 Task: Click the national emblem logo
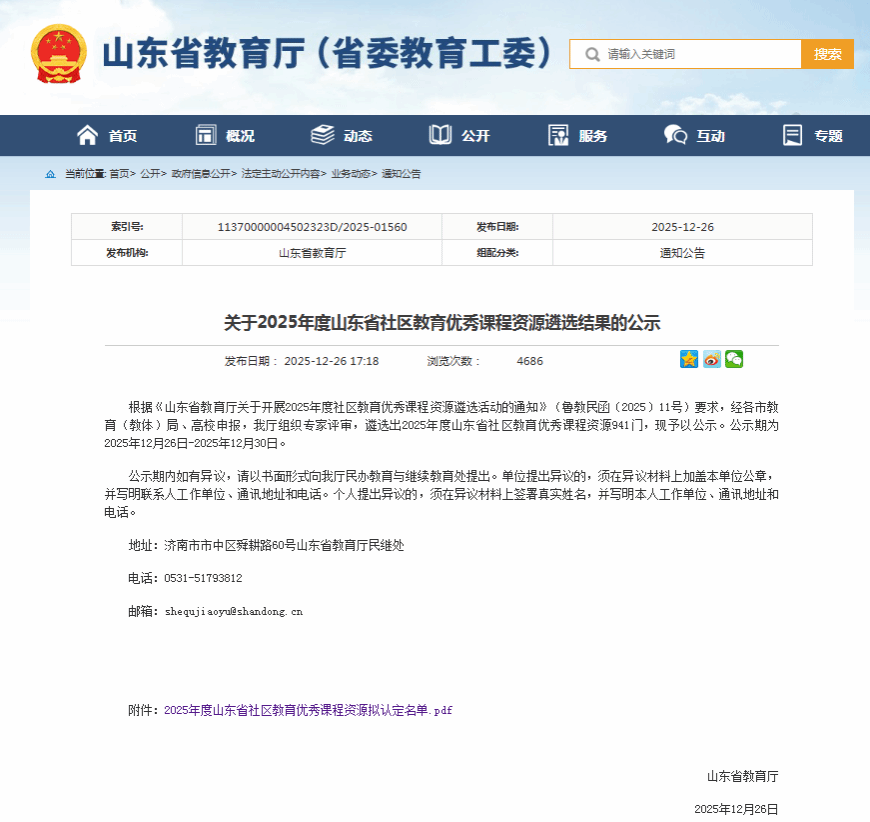(59, 54)
